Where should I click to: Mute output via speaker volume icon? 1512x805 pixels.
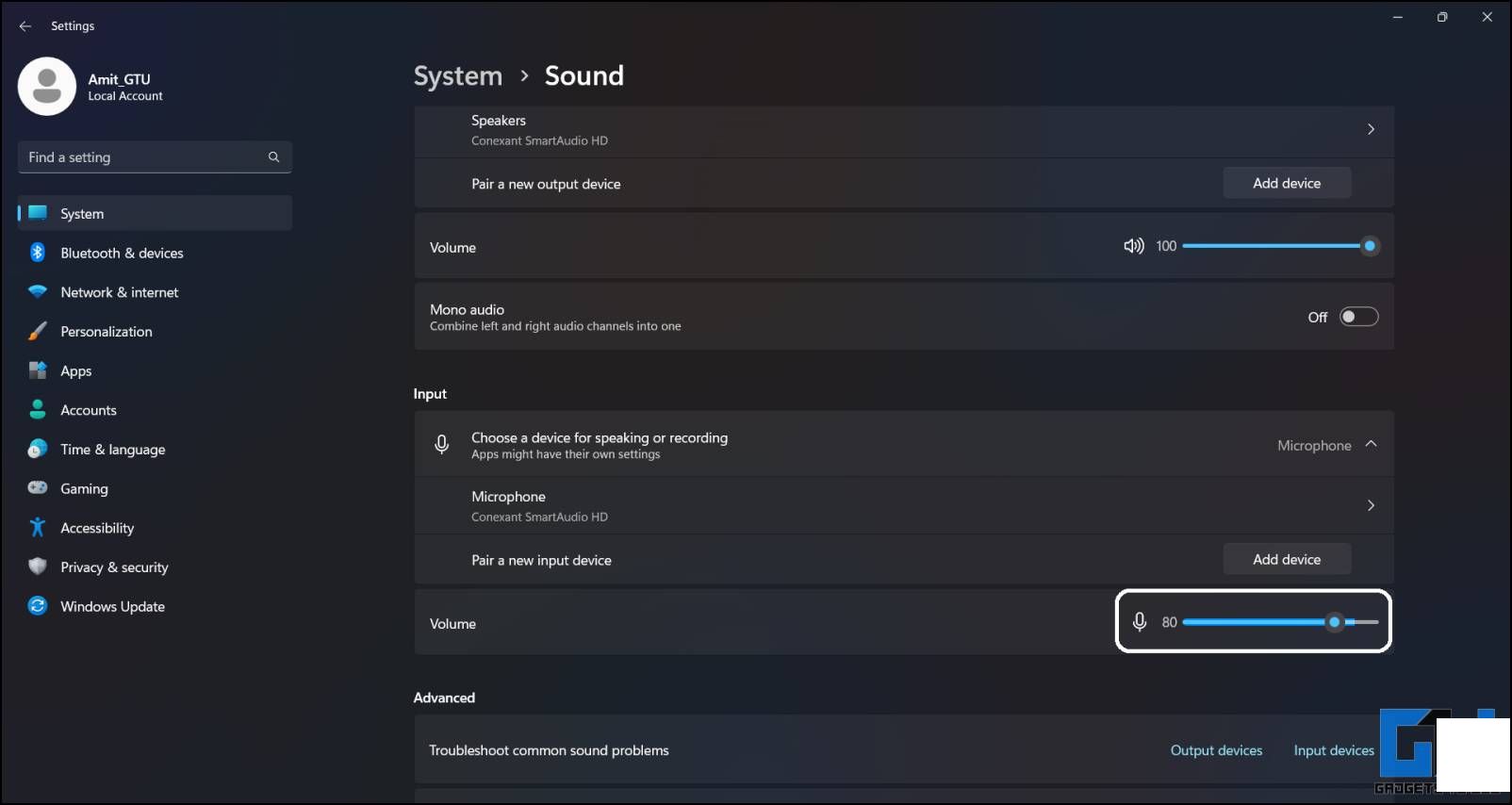click(1134, 246)
